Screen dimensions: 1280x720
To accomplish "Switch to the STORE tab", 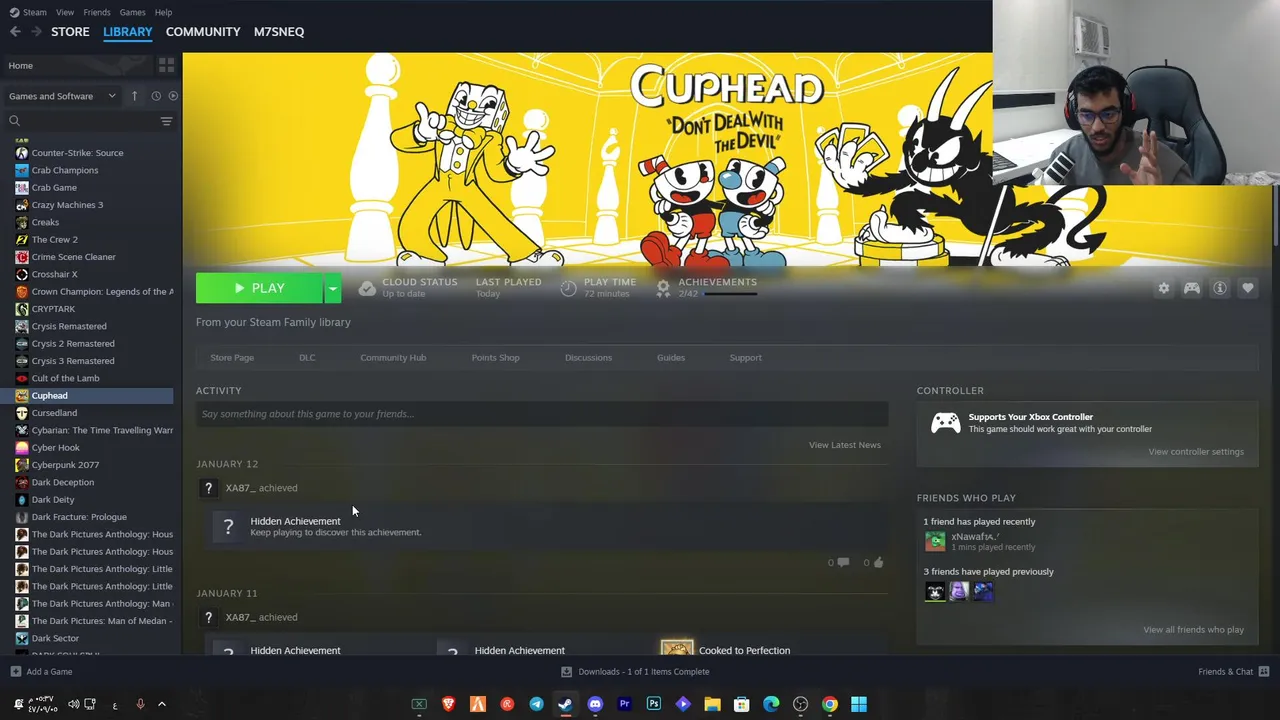I will tap(70, 31).
